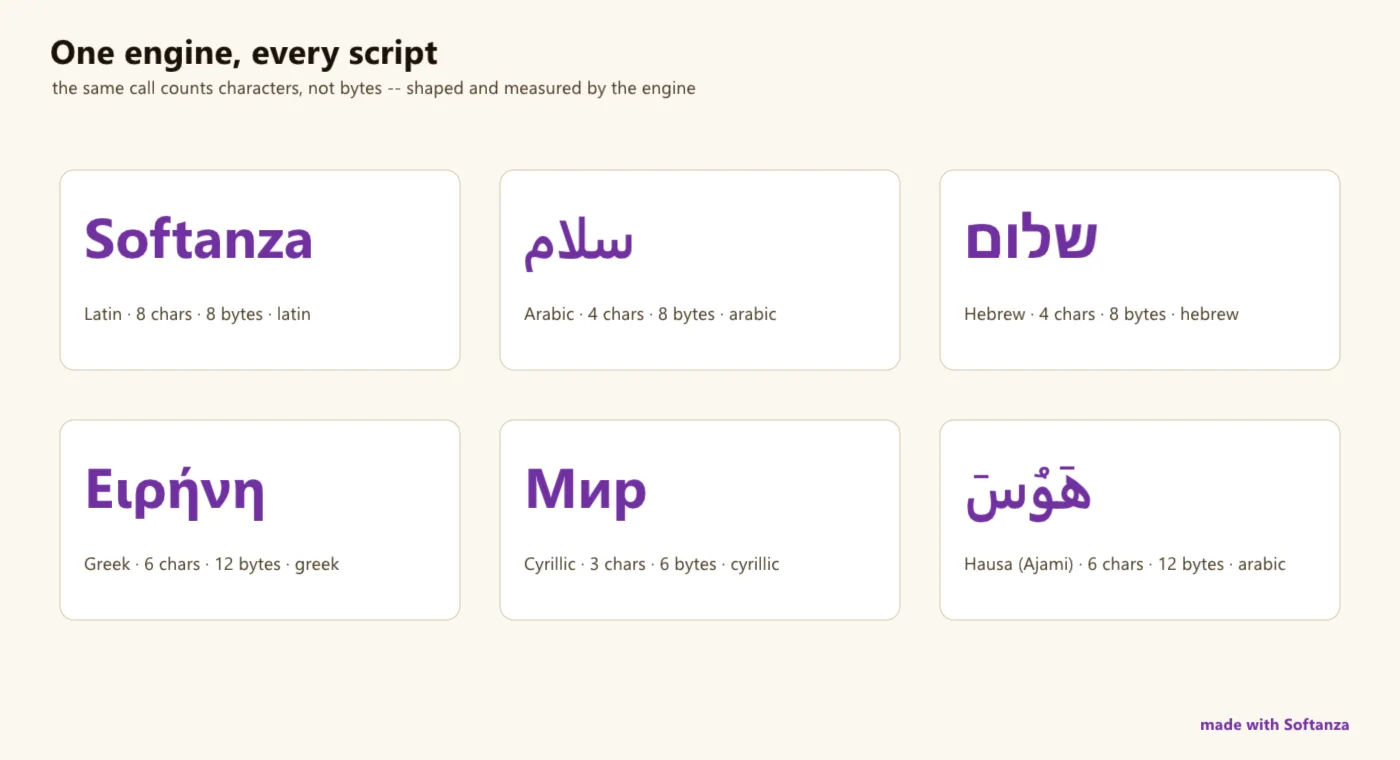Click the caption 'Greek · 6 chars · 12 bytes · greek'

212,564
